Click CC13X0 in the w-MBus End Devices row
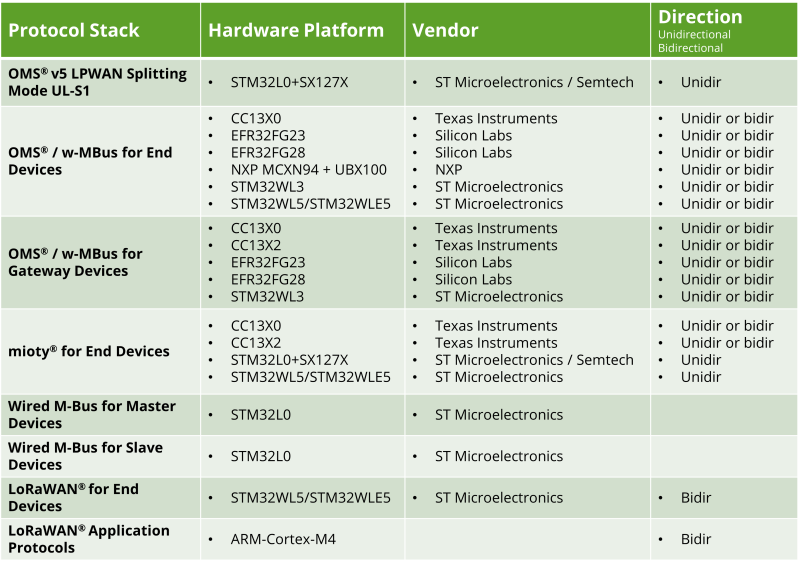This screenshot has height=565, width=800. coord(256,118)
